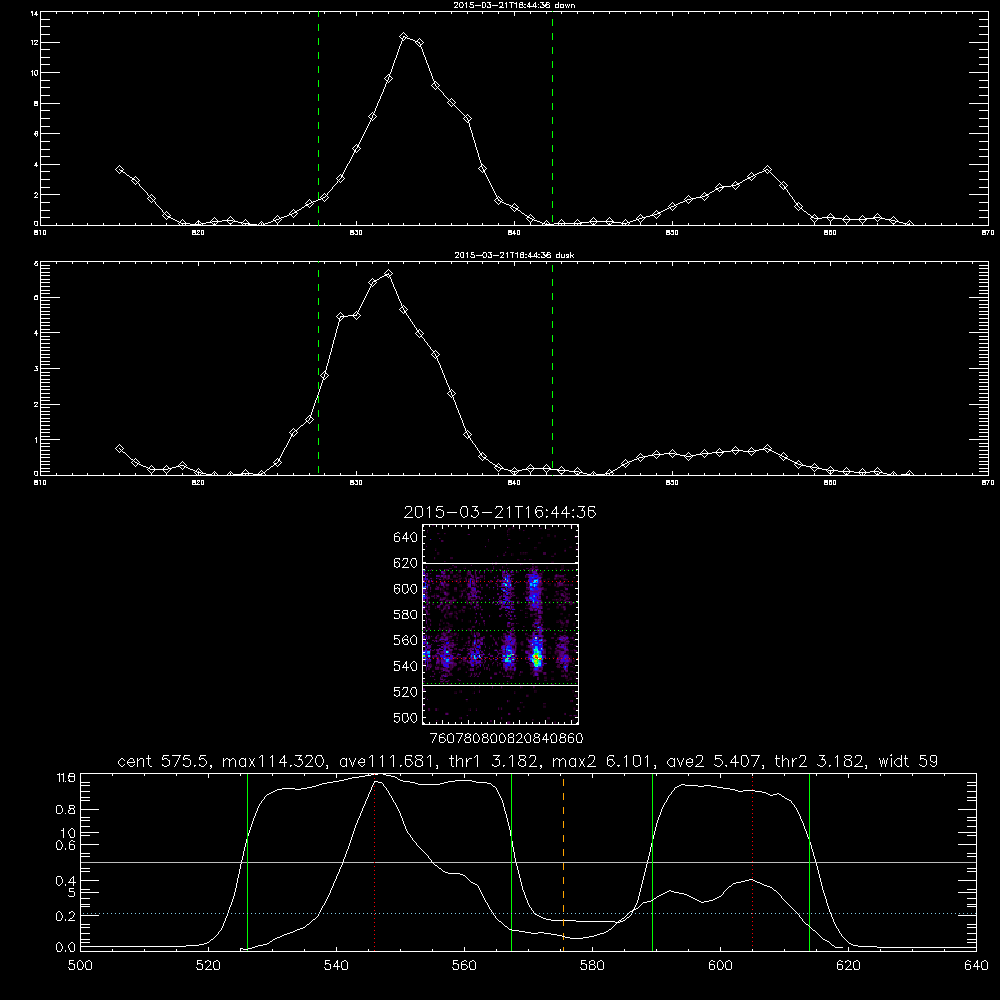Click the dusk plot title text
Image resolution: width=1000 pixels, height=1000 pixels.
[514, 255]
